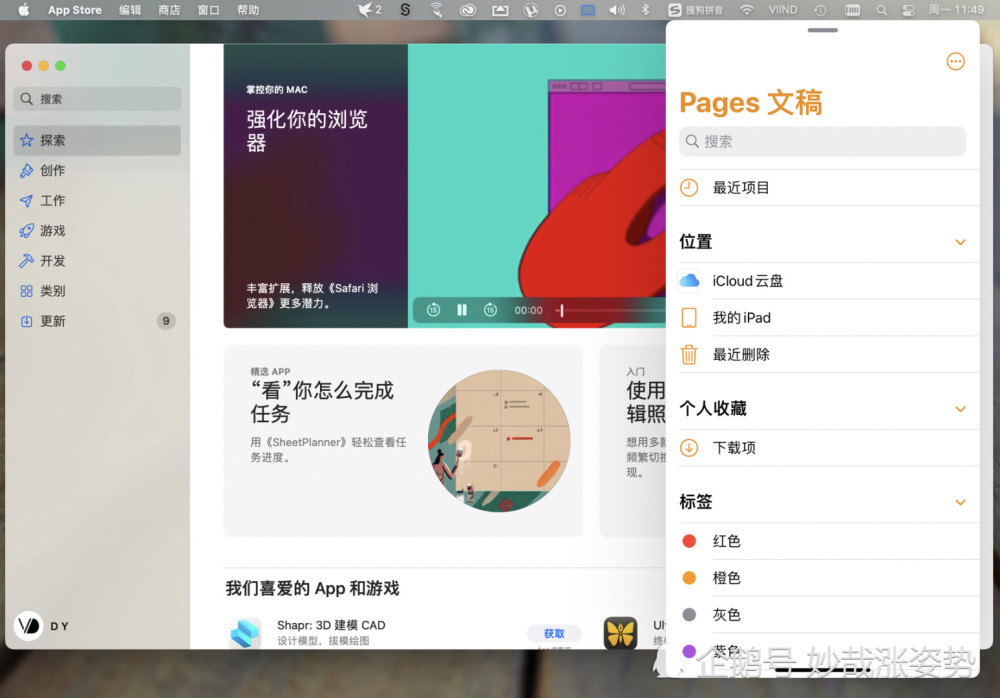Click the gray tag color dot
This screenshot has width=1000, height=698.
coord(689,615)
